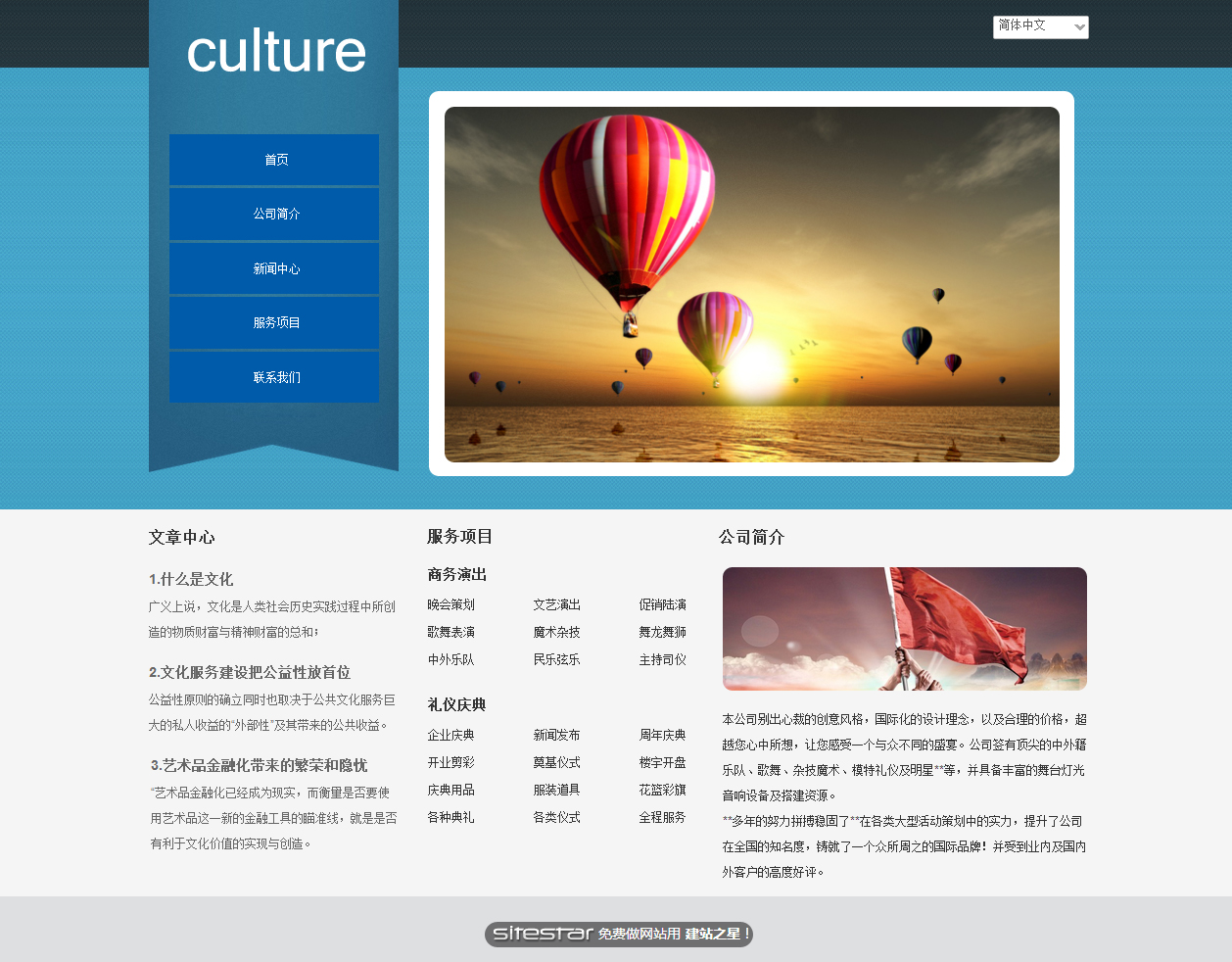Click the 花篮彩旗 link

(662, 790)
